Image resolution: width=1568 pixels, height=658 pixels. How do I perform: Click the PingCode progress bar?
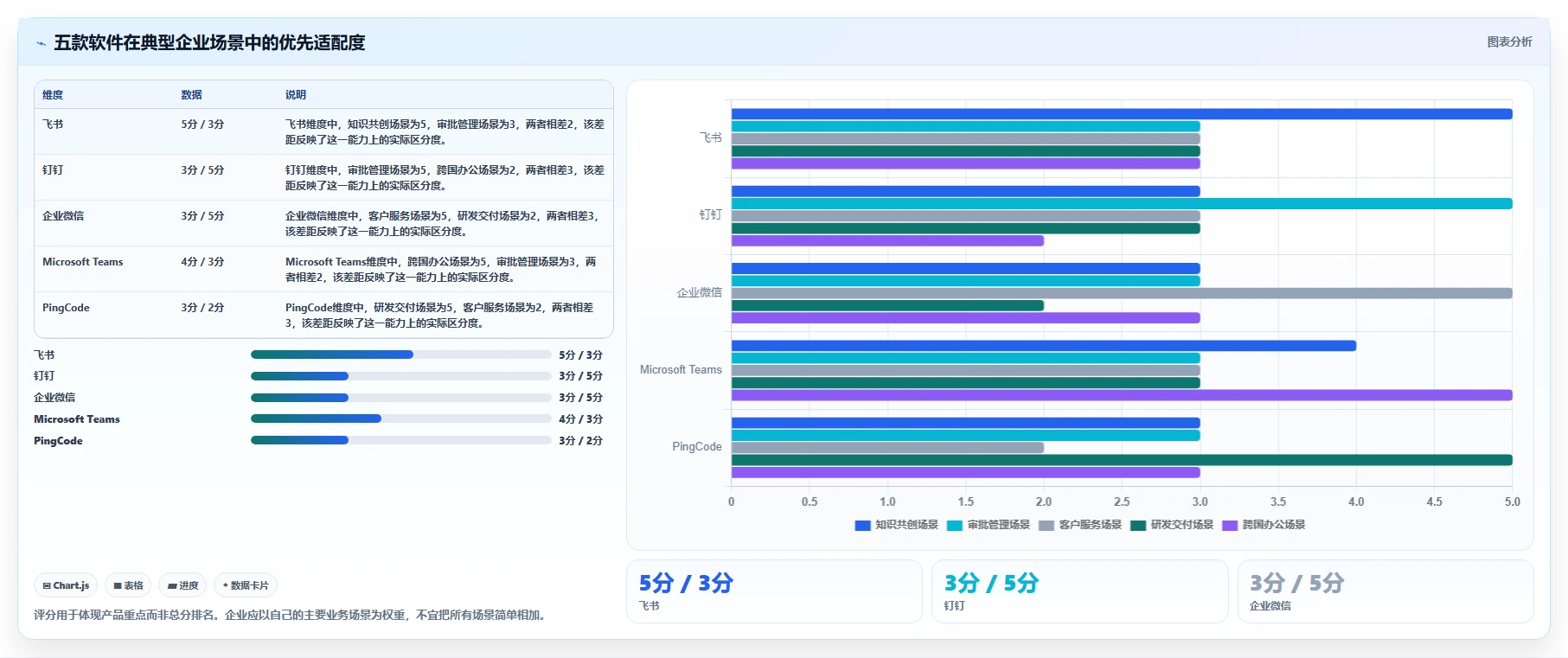(x=401, y=440)
